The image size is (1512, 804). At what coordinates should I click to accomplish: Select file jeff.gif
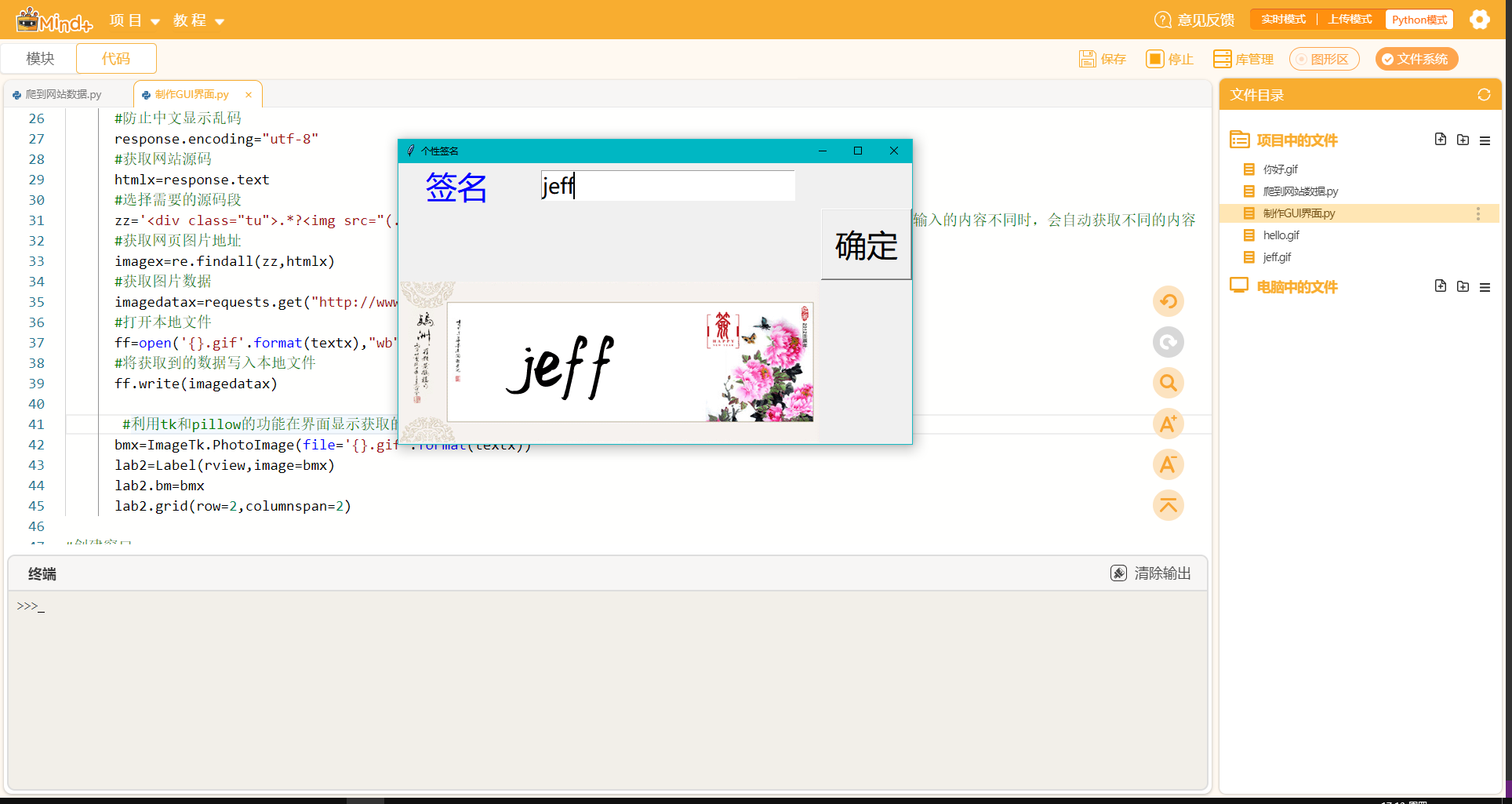coord(1277,257)
